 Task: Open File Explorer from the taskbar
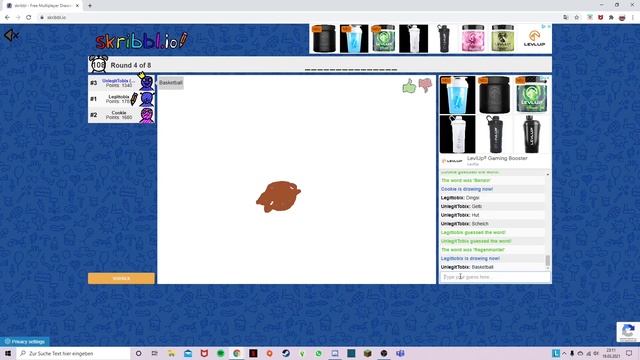(171, 353)
